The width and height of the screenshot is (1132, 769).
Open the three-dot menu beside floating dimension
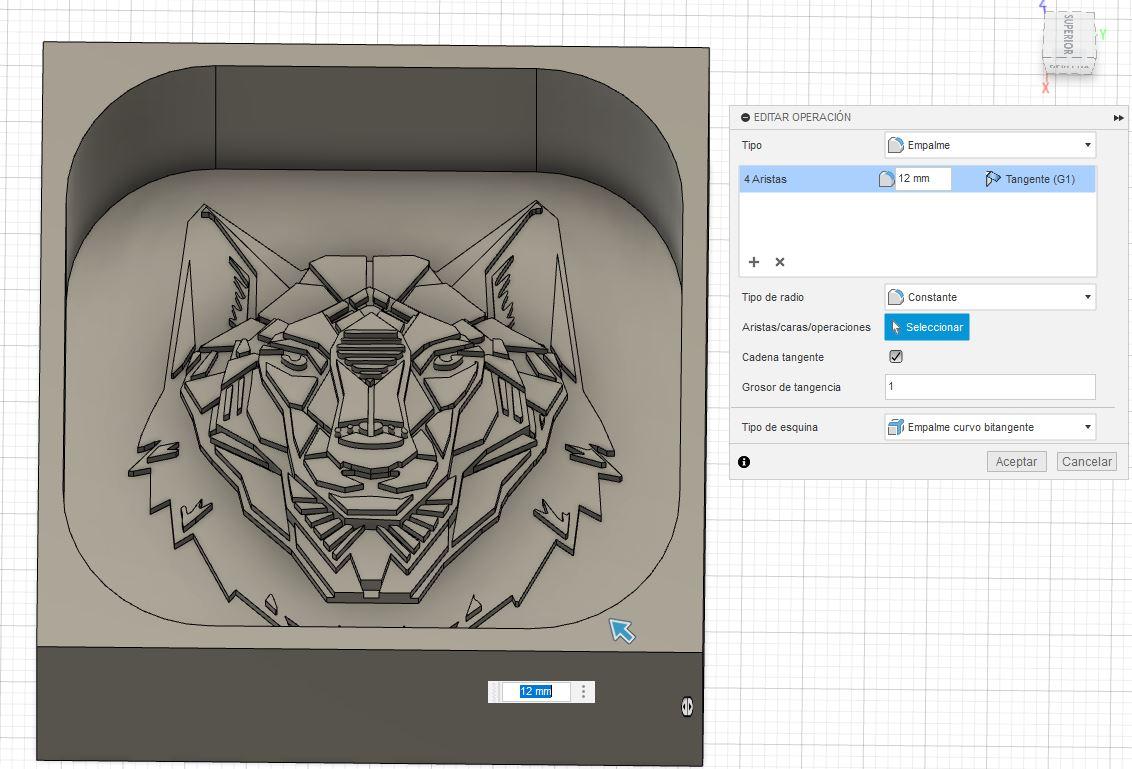click(x=584, y=692)
